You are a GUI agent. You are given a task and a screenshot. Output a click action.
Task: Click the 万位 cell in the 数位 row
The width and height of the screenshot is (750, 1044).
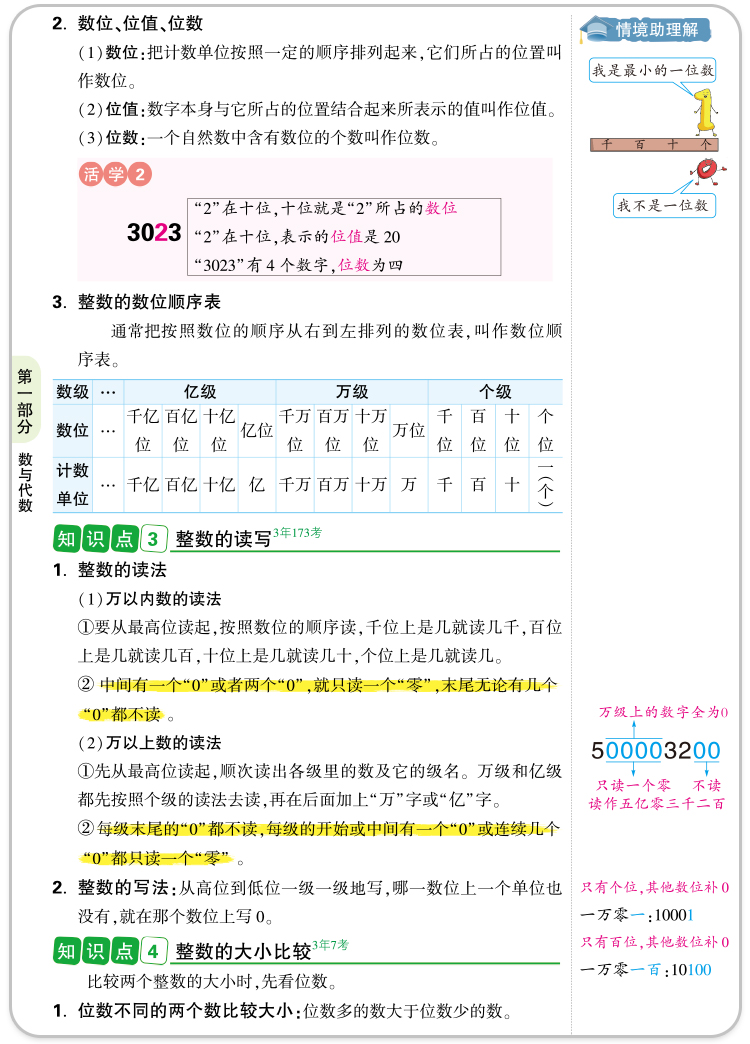(409, 430)
